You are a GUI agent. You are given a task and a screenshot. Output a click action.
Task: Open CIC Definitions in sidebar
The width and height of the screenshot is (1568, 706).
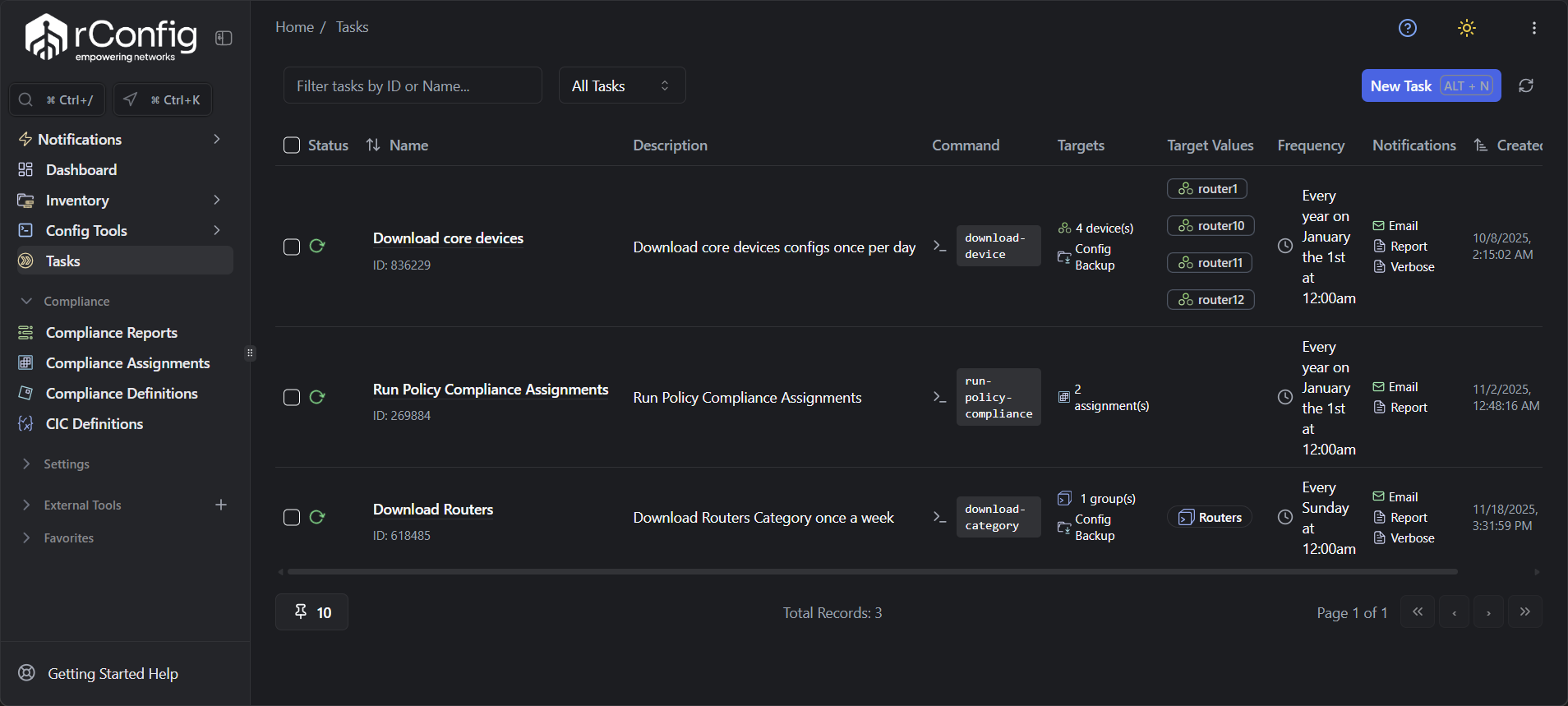(x=125, y=423)
